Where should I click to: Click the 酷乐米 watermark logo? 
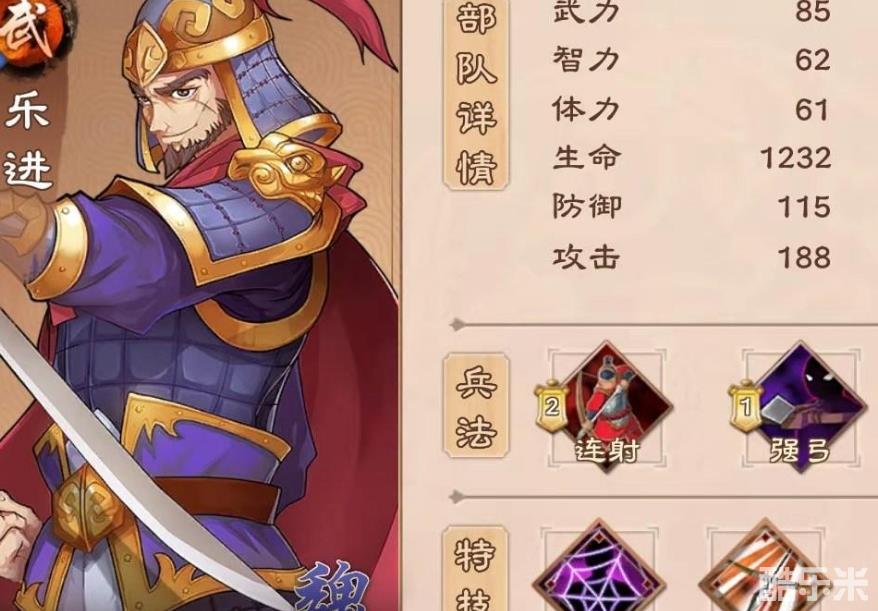813,584
